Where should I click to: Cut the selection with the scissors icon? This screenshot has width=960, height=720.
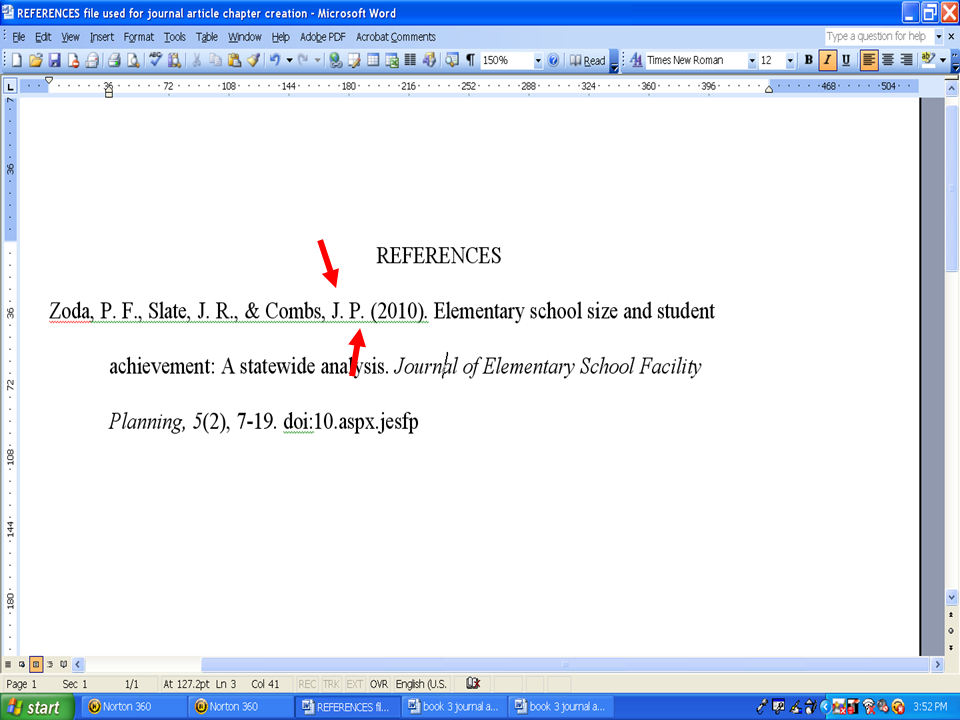click(x=197, y=60)
